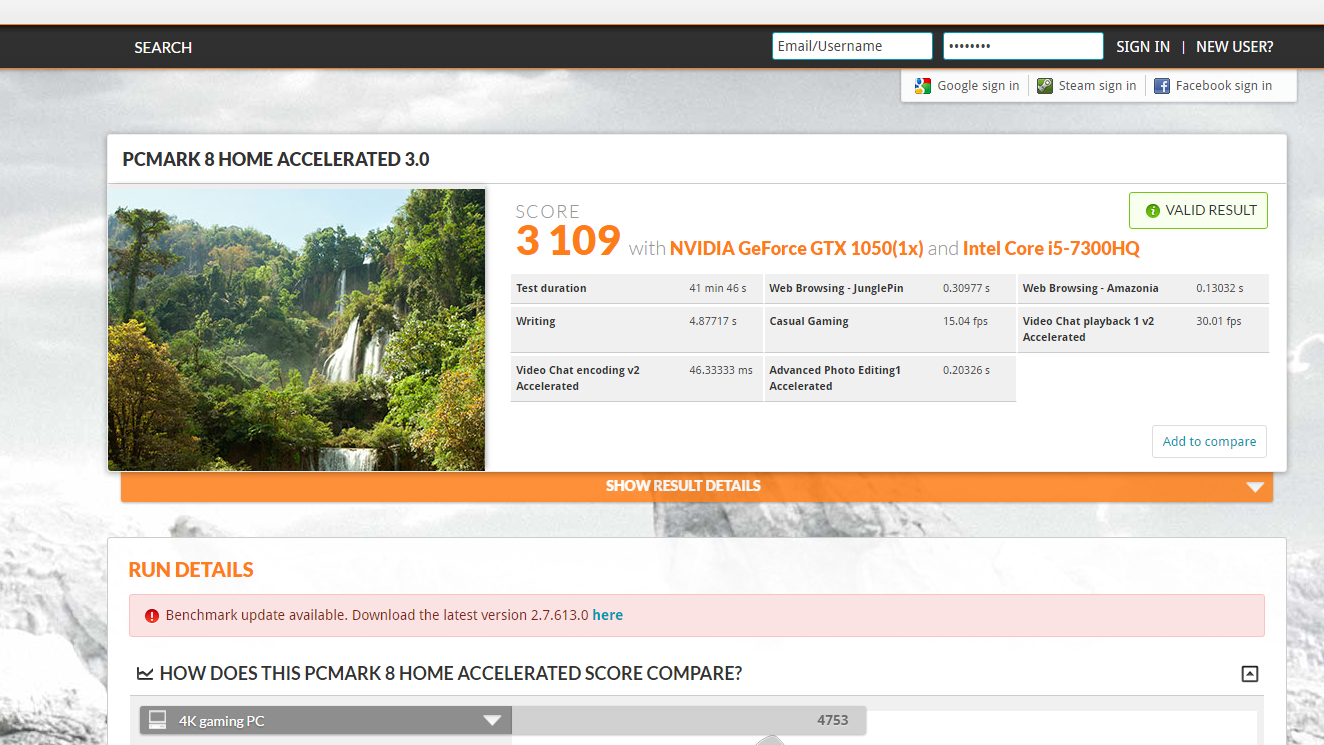The height and width of the screenshot is (745, 1324).
Task: Click the score value 3 109
Action: 568,241
